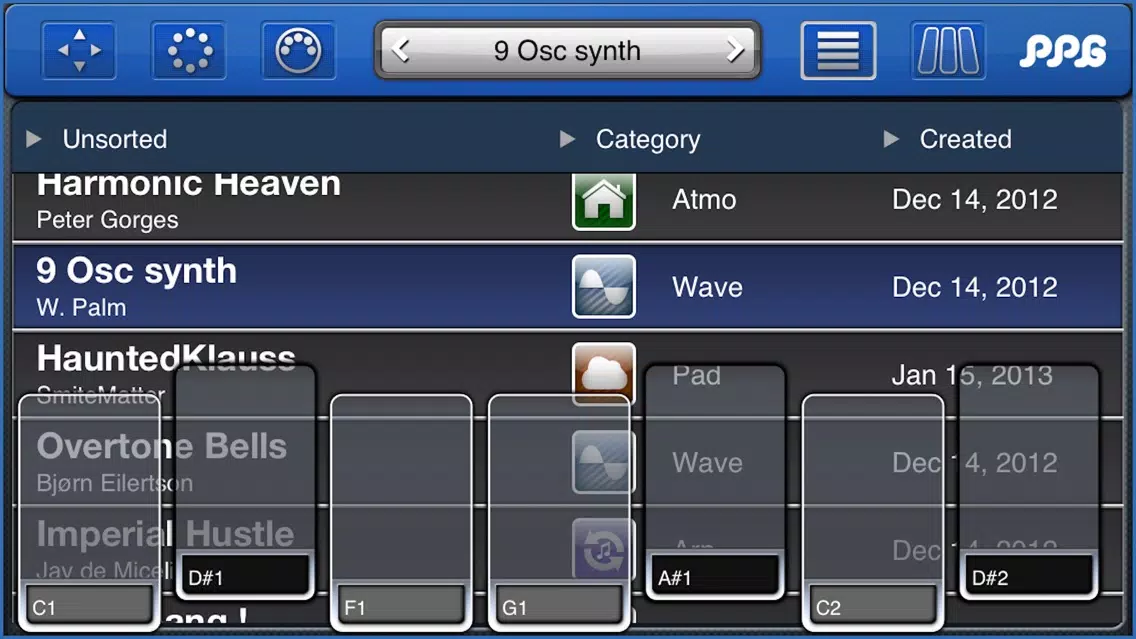This screenshot has height=639, width=1136.
Task: Click Harmonic Heaven's Dec 14, 2012 date
Action: [974, 199]
